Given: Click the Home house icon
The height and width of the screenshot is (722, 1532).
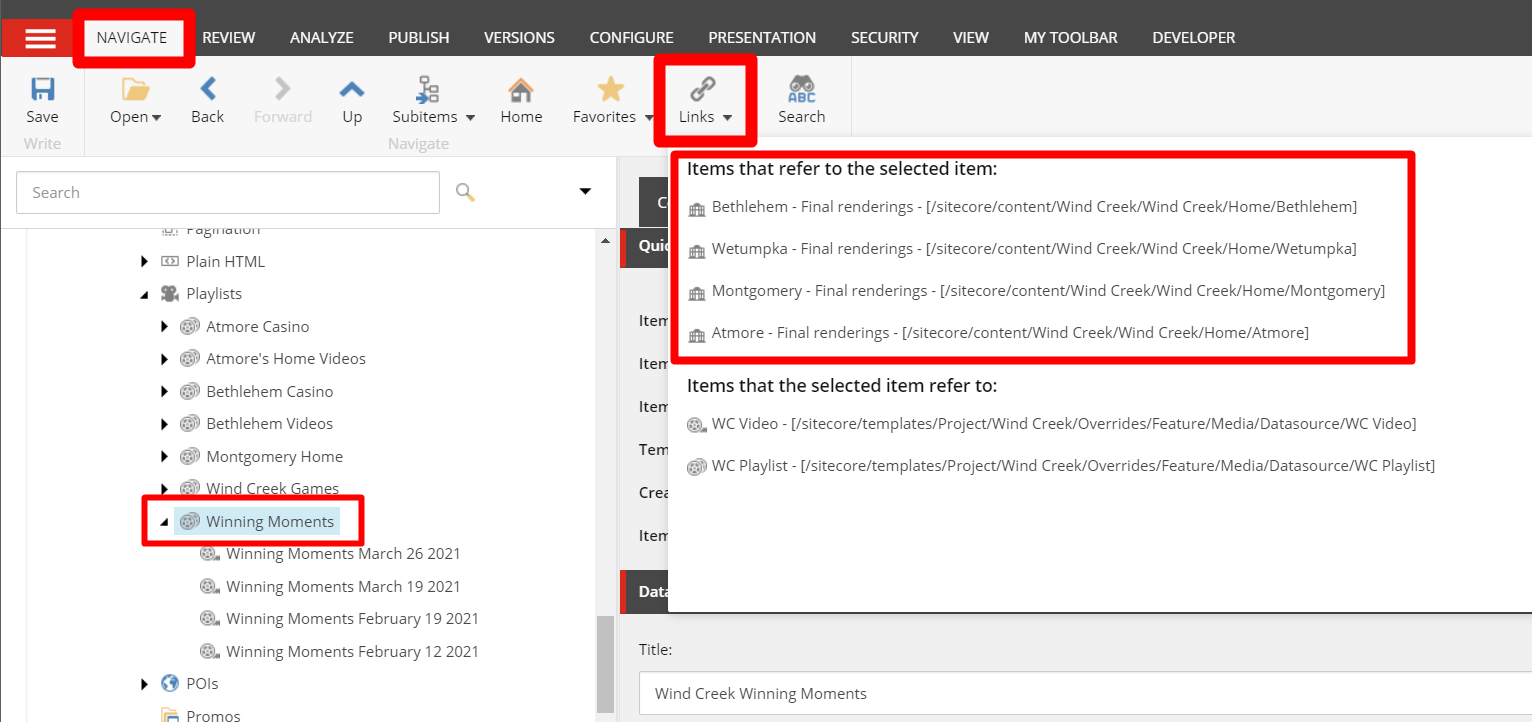Looking at the screenshot, I should 521,90.
